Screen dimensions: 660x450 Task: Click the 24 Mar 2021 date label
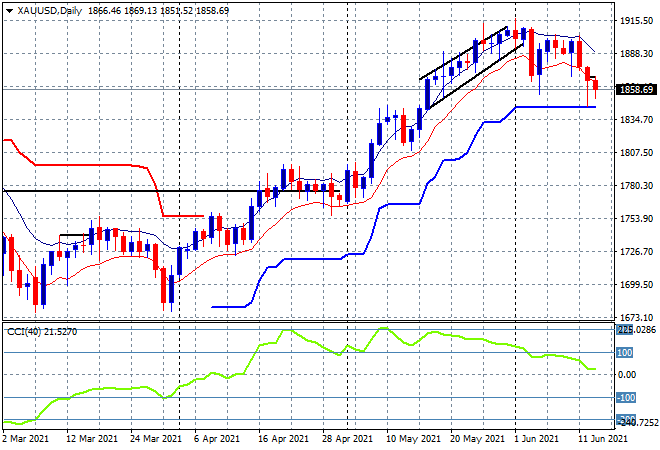click(x=156, y=439)
